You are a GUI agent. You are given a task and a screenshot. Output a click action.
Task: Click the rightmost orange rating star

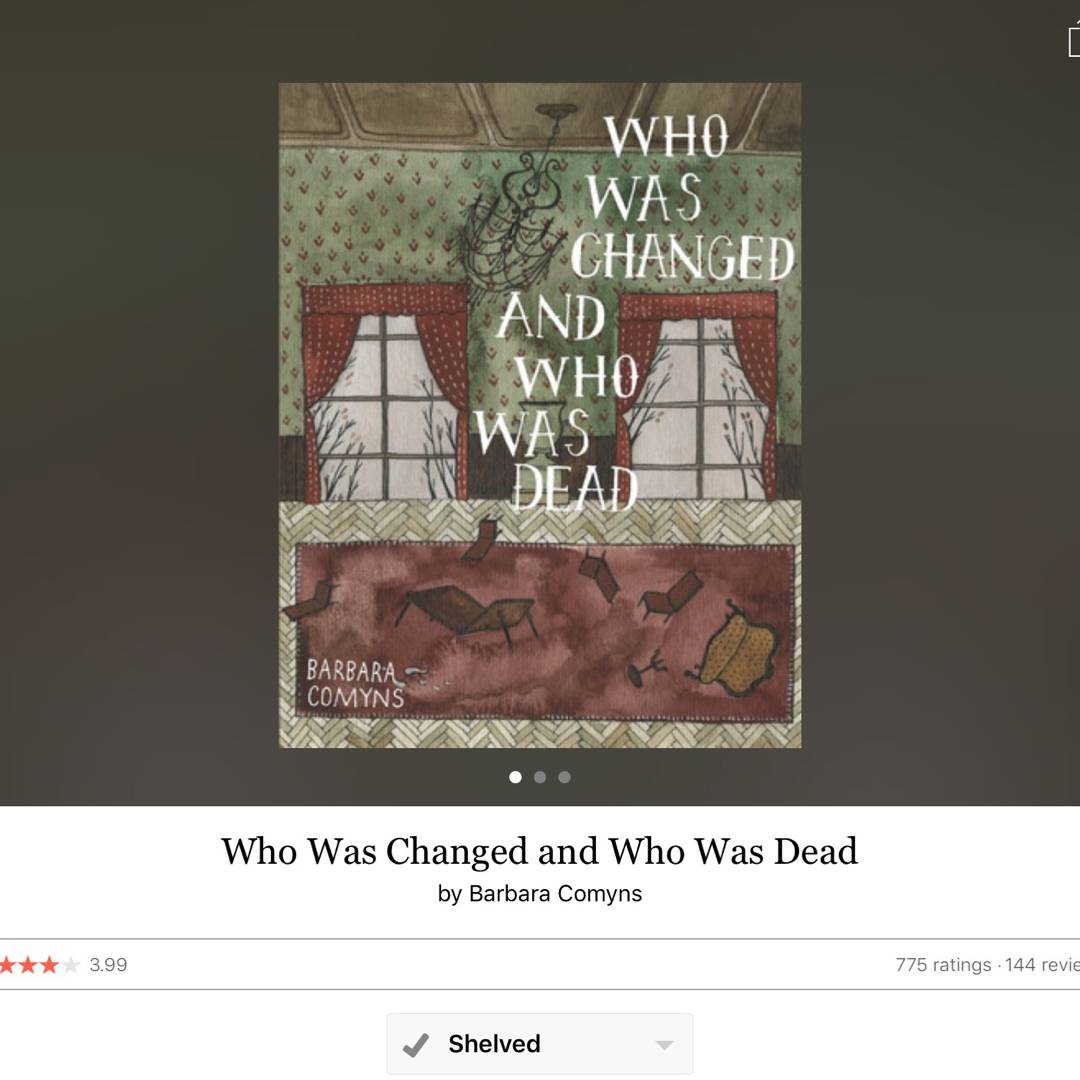coord(49,965)
